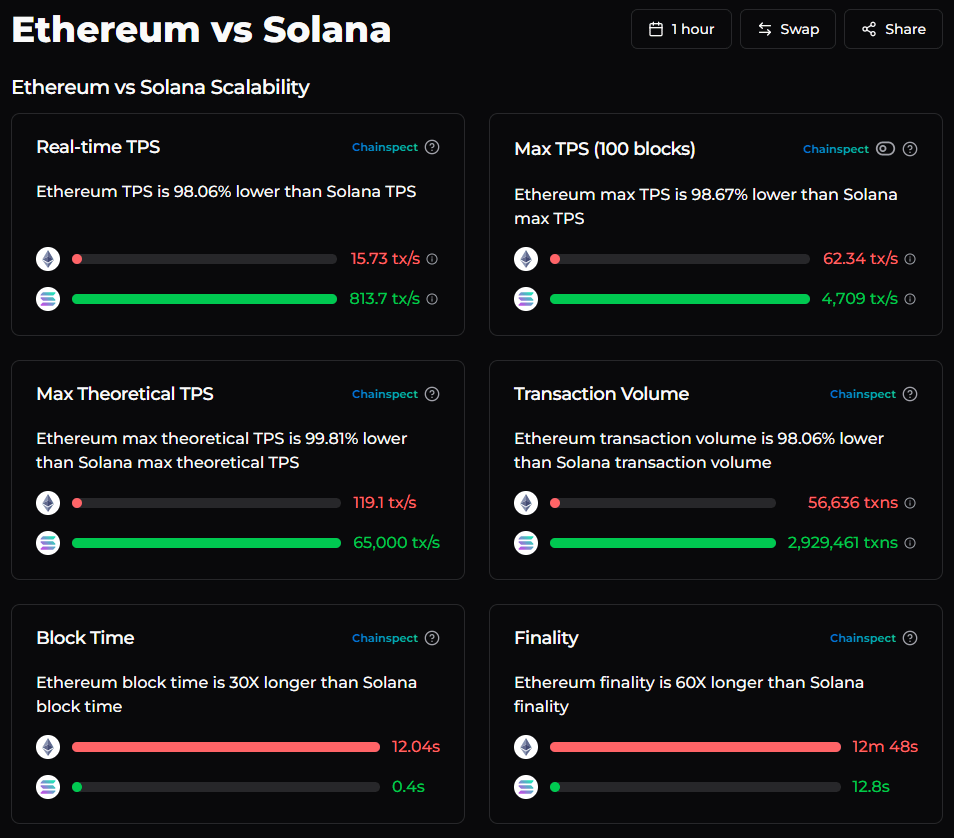The height and width of the screenshot is (838, 954).
Task: Open the help icon on Max Theoretical TPS card
Action: [432, 393]
